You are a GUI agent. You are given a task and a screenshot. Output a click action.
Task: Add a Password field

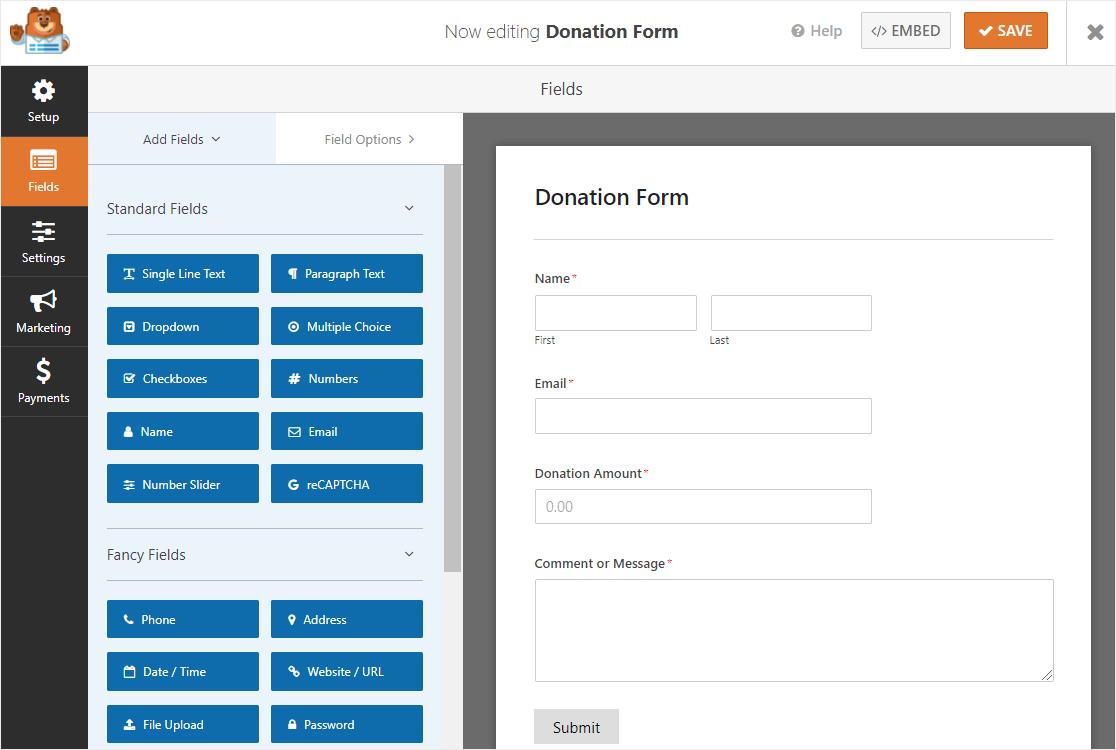tap(347, 724)
